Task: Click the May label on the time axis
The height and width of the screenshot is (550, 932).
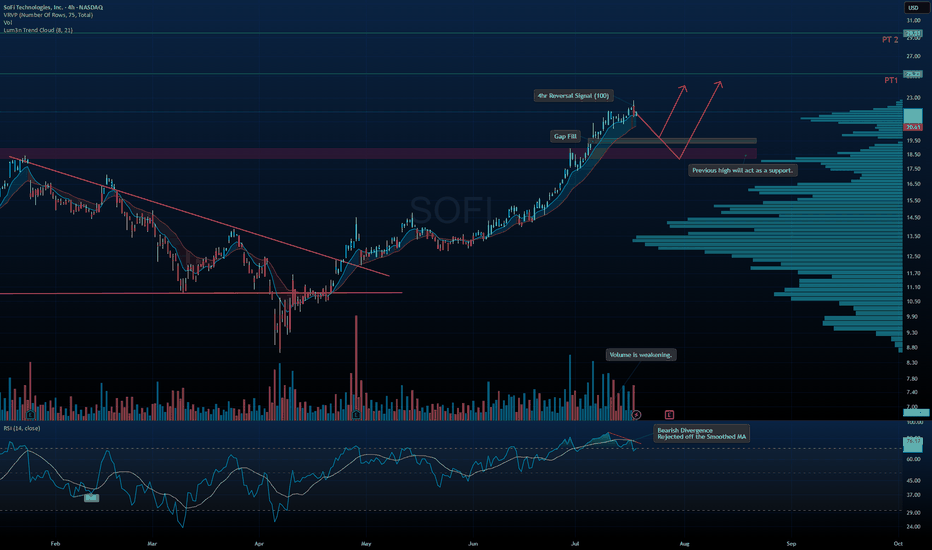Action: pyautogui.click(x=366, y=543)
